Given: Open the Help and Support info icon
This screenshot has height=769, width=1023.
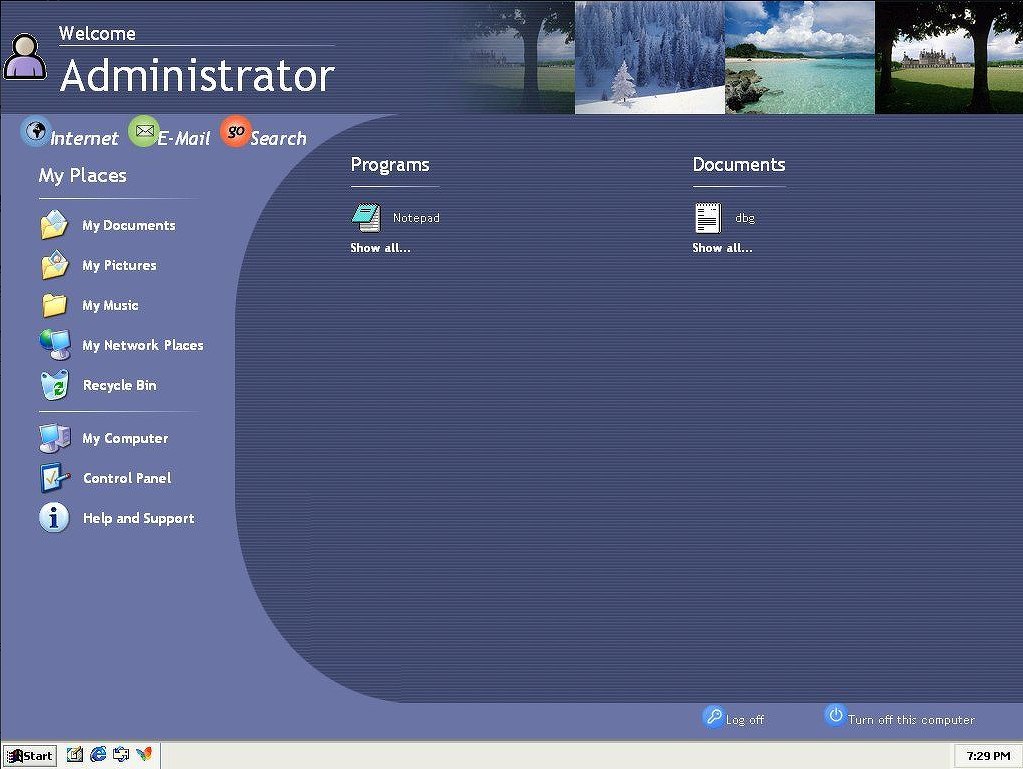Looking at the screenshot, I should coord(54,518).
